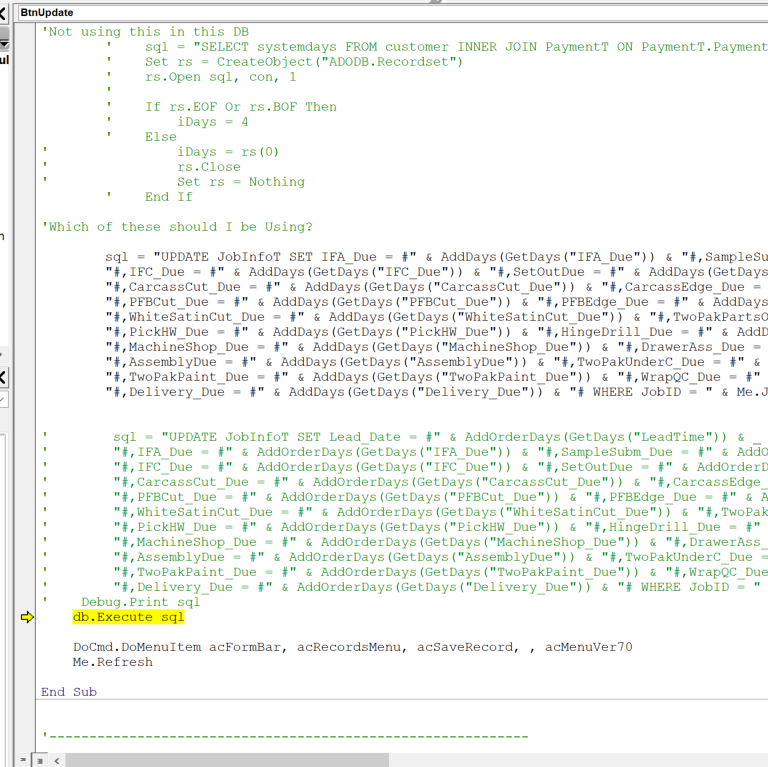Image resolution: width=768 pixels, height=767 pixels.
Task: Click the commented AssemblyDue AddOrderDays line
Action: coord(440,557)
